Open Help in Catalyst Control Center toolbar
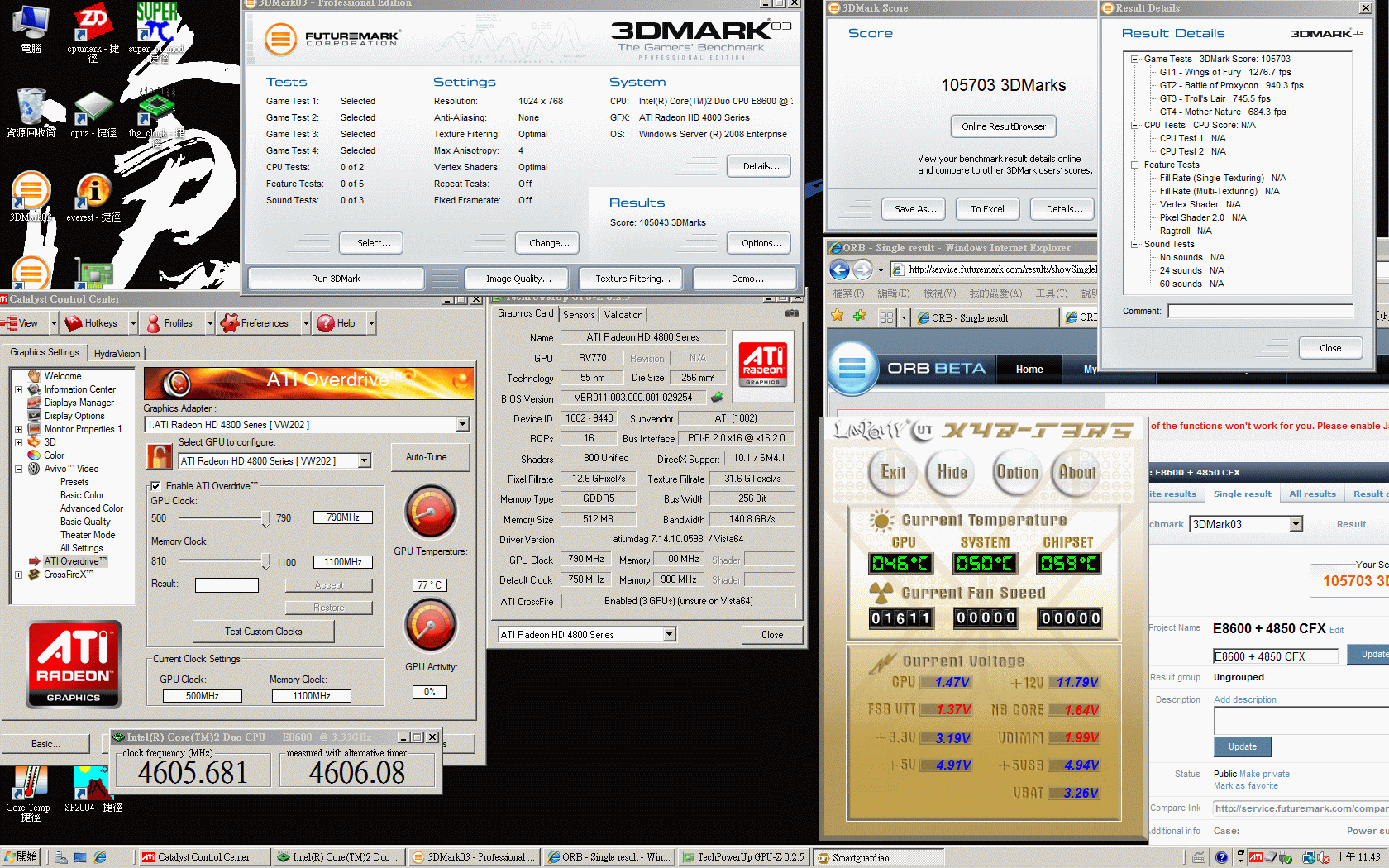1389x868 pixels. 337,323
